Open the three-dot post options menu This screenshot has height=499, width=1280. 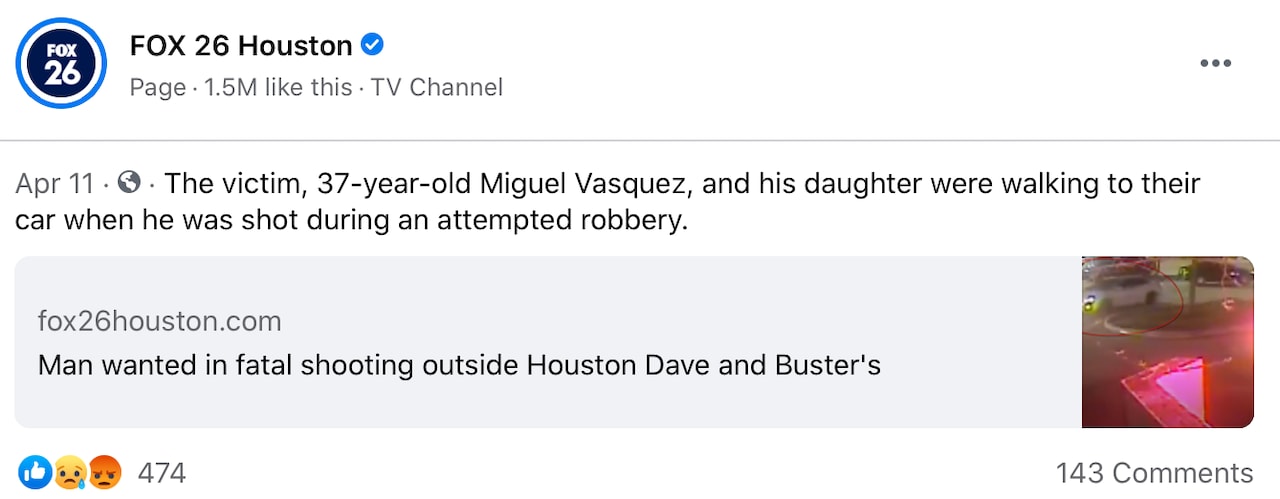[x=1215, y=63]
